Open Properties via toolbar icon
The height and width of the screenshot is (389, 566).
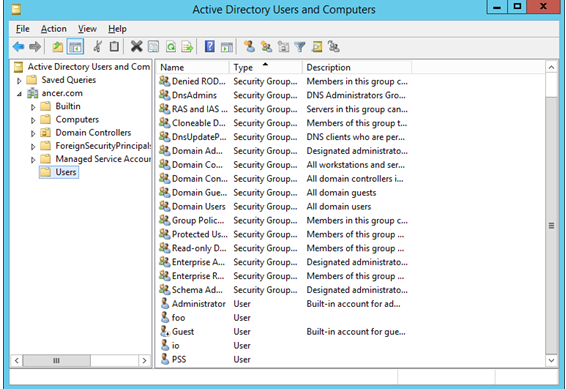pyautogui.click(x=153, y=47)
